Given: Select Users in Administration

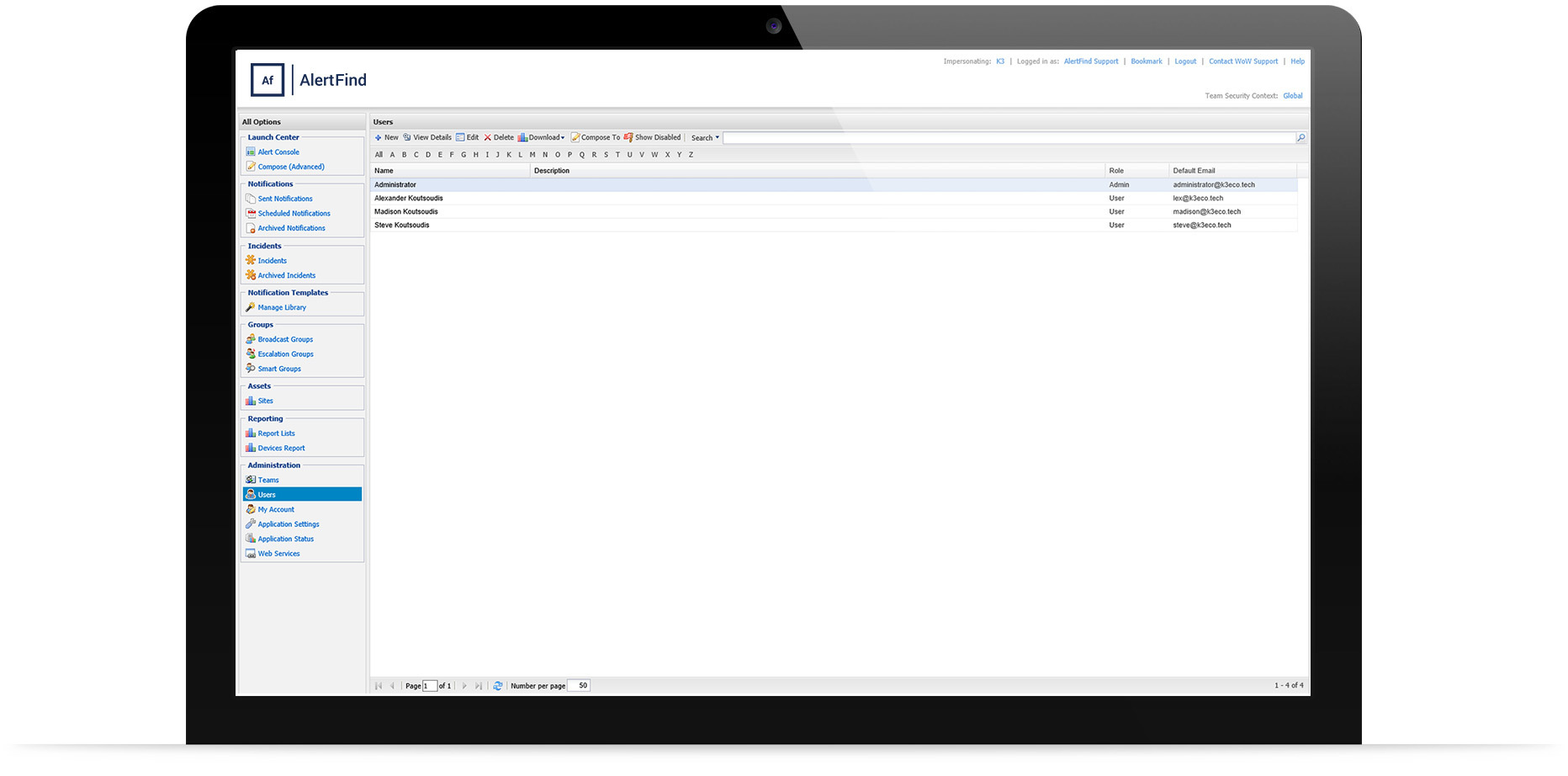Looking at the screenshot, I should (x=302, y=495).
